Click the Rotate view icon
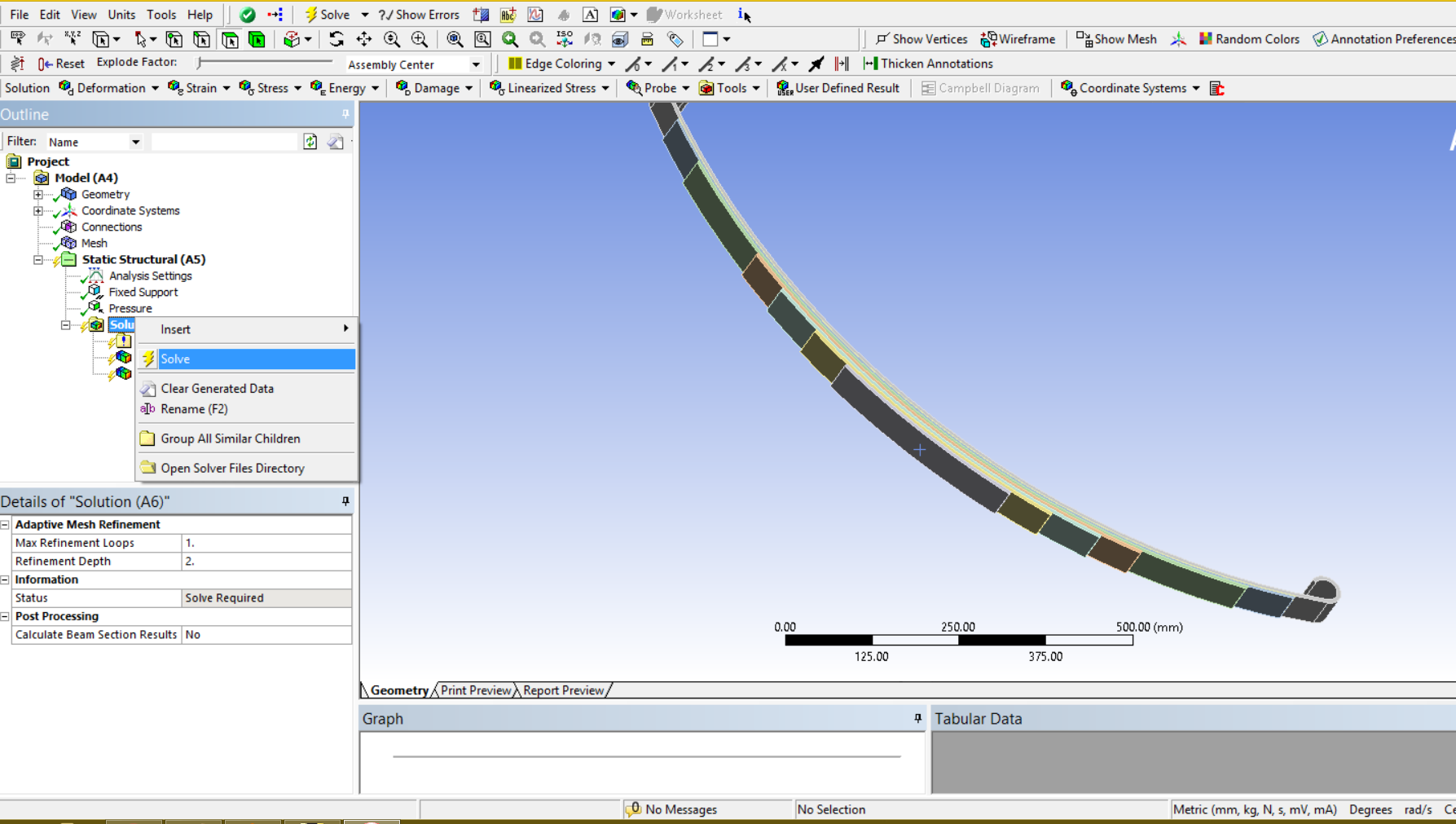 pyautogui.click(x=336, y=39)
